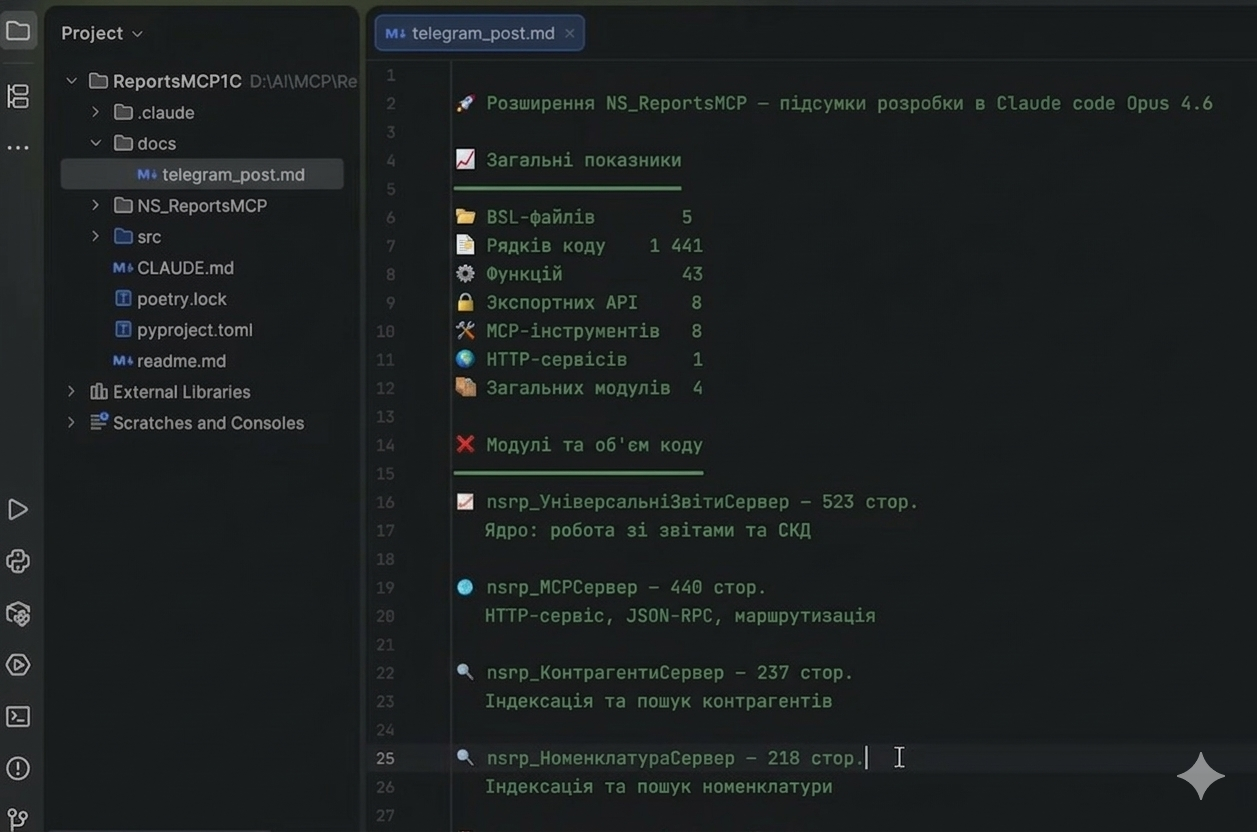Viewport: 1257px width, 832px height.
Task: Select pyproject.toml in the project tree
Action: [x=194, y=330]
